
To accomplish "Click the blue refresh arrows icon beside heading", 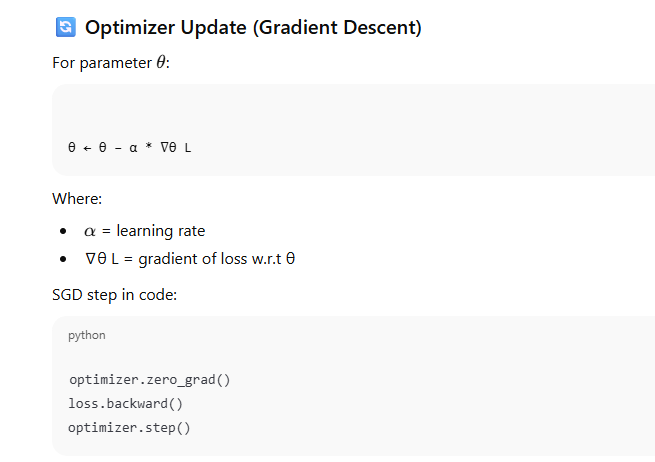I will click(x=66, y=28).
